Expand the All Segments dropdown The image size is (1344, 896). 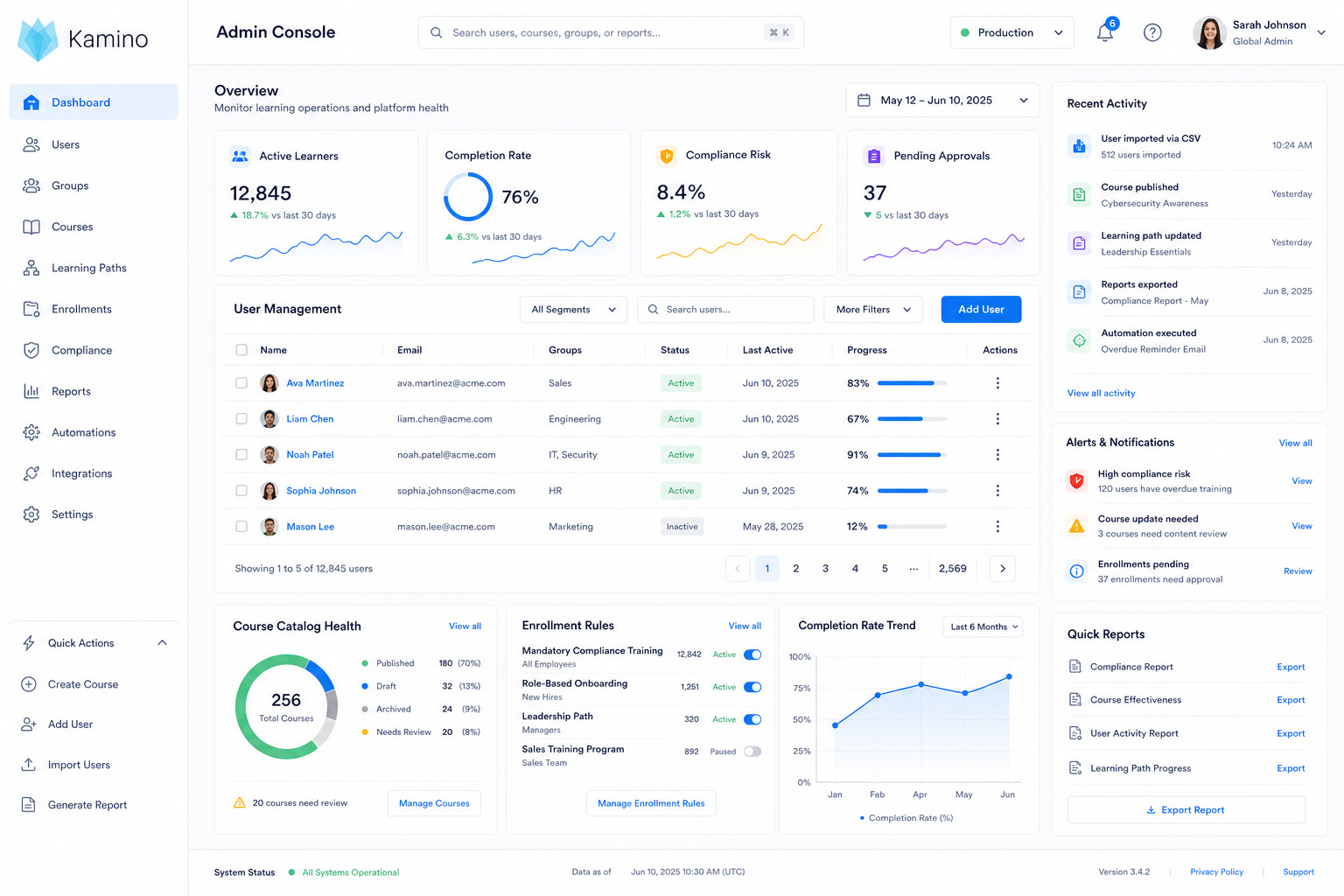[x=573, y=310]
